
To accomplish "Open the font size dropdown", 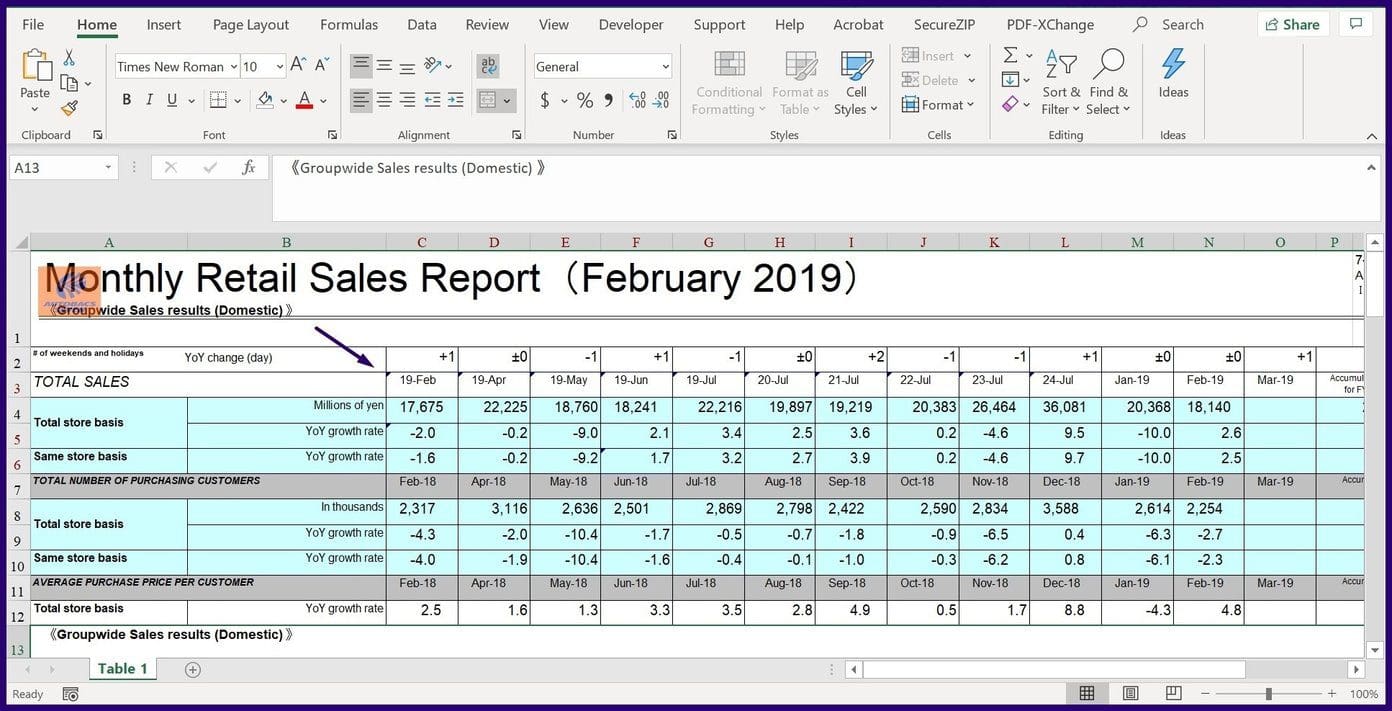I will (280, 67).
